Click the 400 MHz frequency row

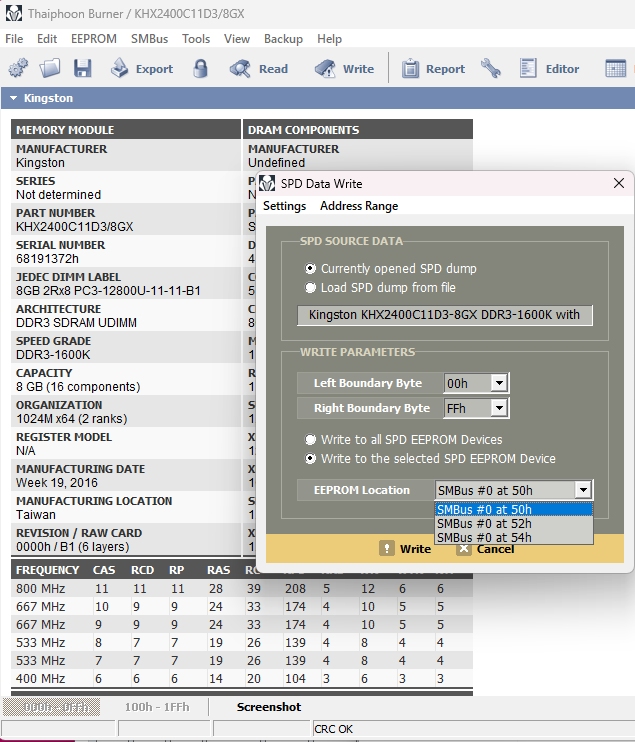click(241, 679)
